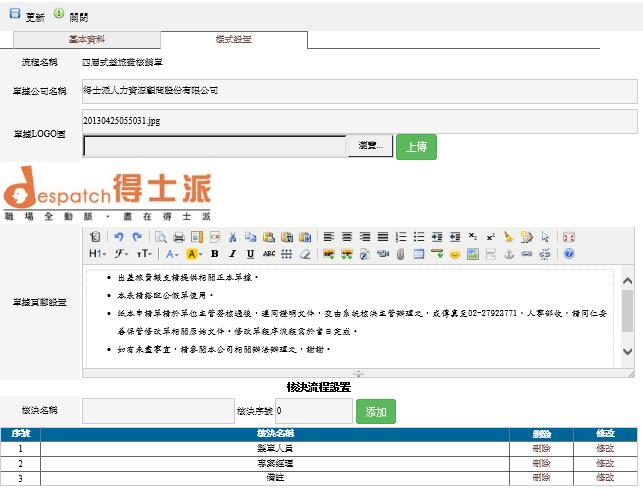The height and width of the screenshot is (490, 643).
Task: Click the anchor icon in editor
Action: [508, 254]
